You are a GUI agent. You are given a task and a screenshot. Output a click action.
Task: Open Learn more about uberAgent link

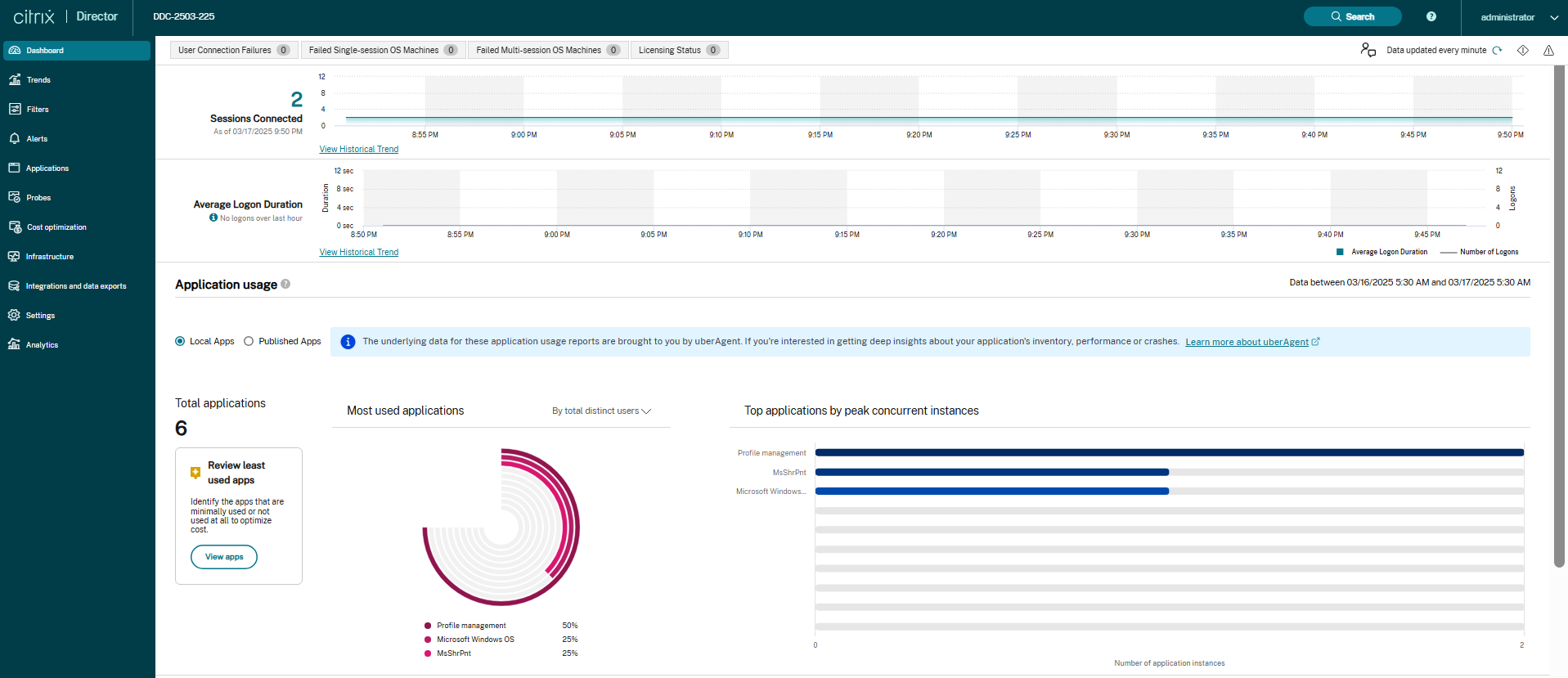1247,342
